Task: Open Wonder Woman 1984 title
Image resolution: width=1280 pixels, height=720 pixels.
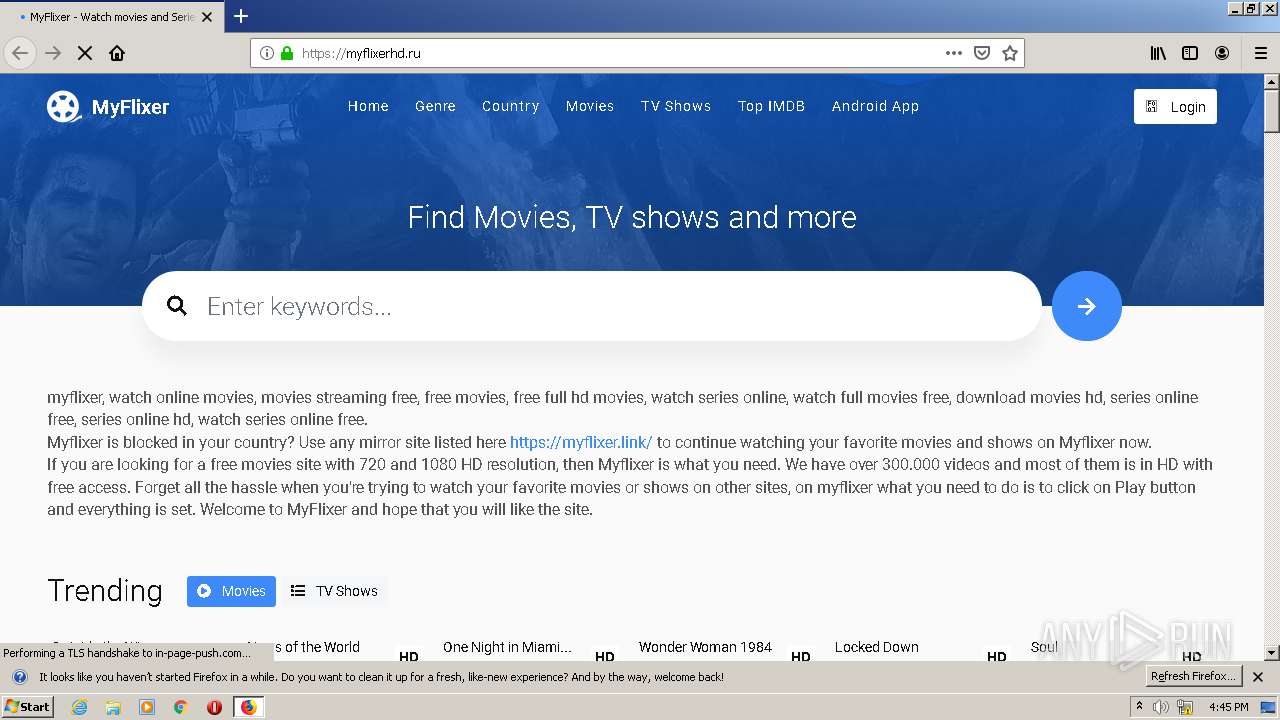Action: pyautogui.click(x=705, y=647)
